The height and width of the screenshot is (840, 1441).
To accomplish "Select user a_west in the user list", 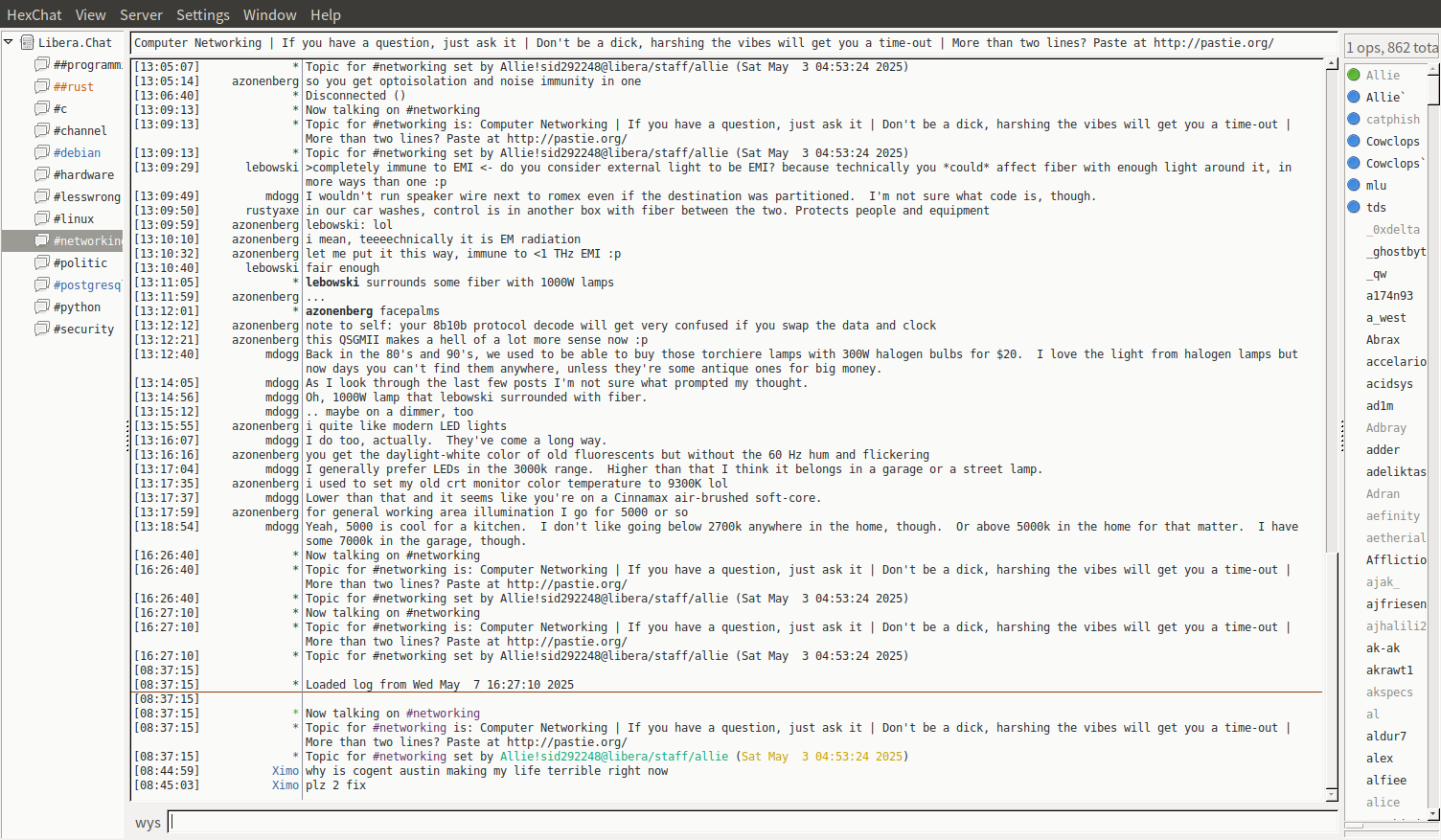I will point(1386,318).
